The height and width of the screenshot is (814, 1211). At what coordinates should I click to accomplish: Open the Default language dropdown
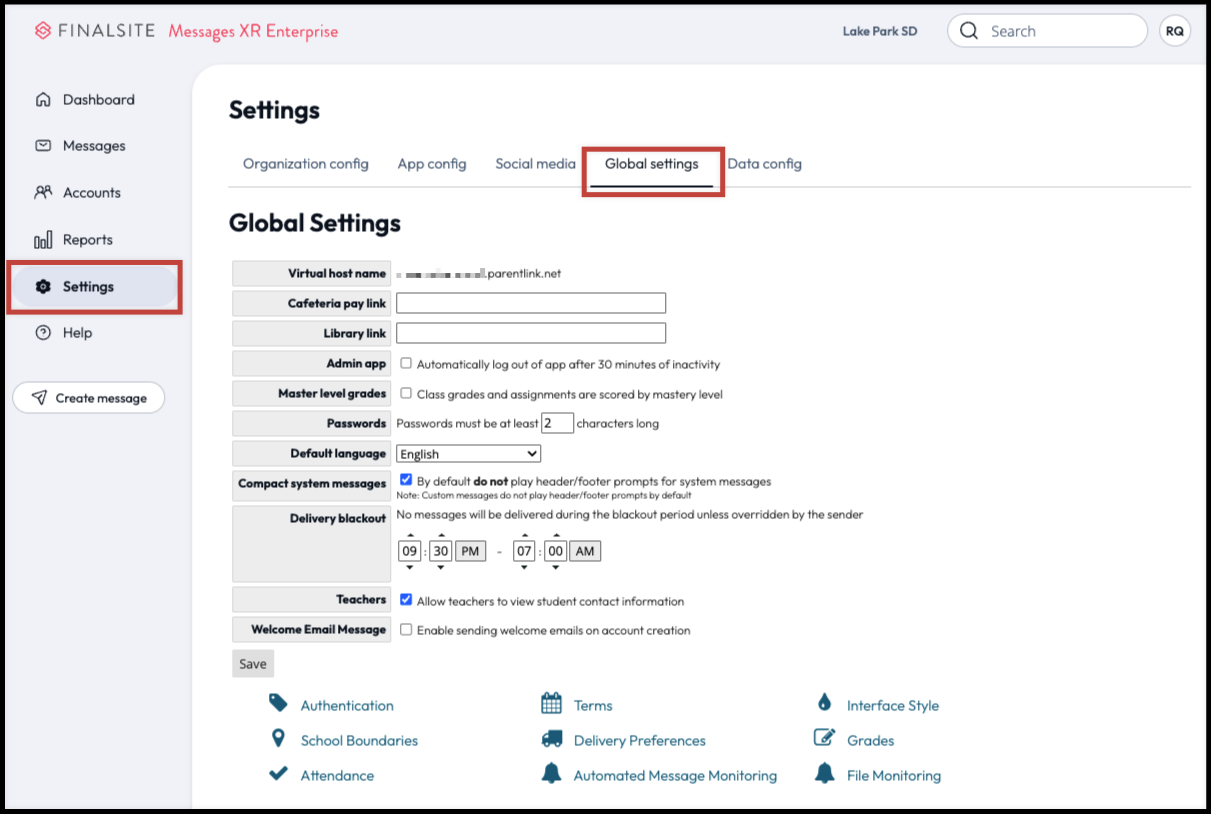pyautogui.click(x=468, y=453)
